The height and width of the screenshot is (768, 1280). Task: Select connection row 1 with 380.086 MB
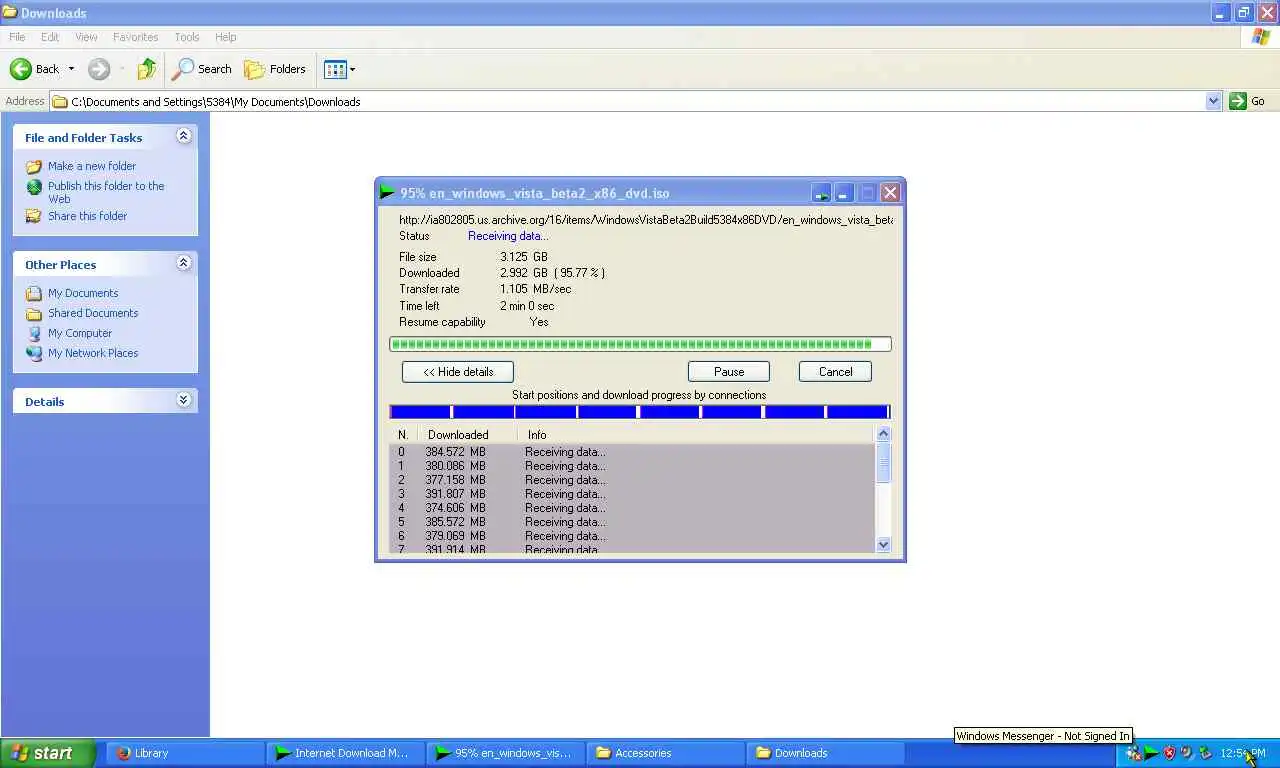pyautogui.click(x=632, y=466)
